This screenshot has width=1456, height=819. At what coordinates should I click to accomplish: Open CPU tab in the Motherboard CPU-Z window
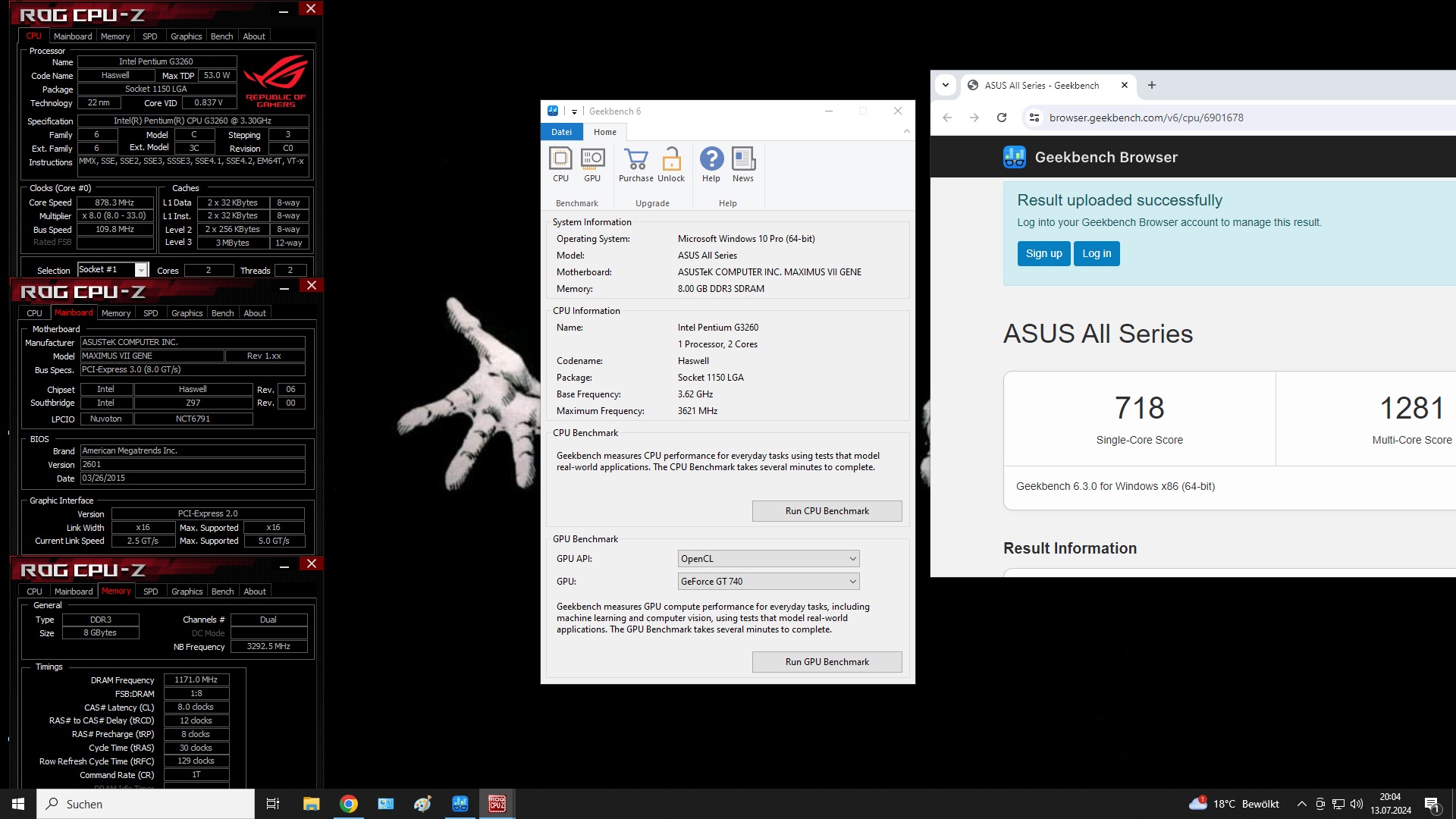(35, 313)
